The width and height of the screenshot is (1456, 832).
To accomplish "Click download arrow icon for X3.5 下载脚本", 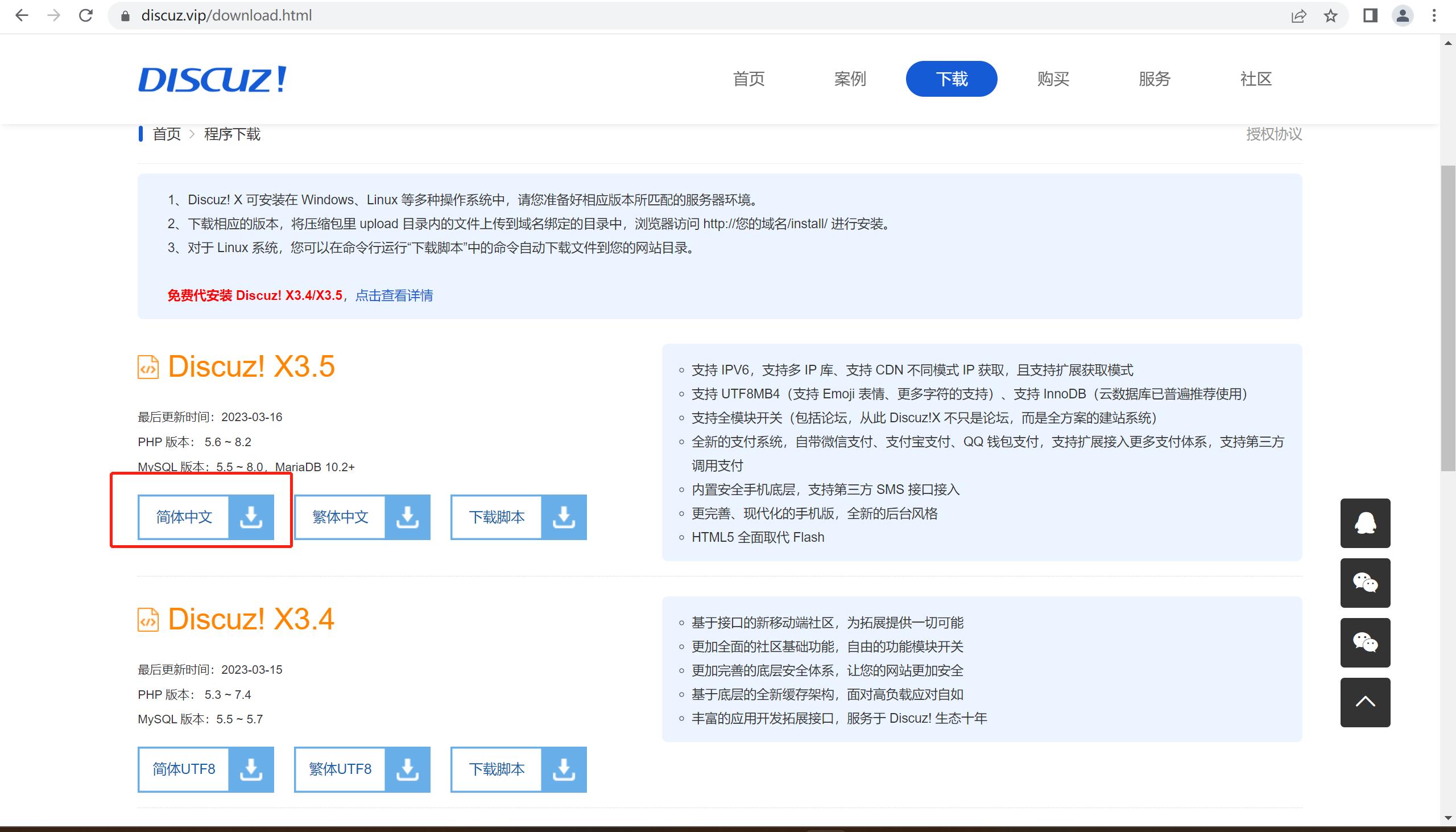I will [564, 517].
